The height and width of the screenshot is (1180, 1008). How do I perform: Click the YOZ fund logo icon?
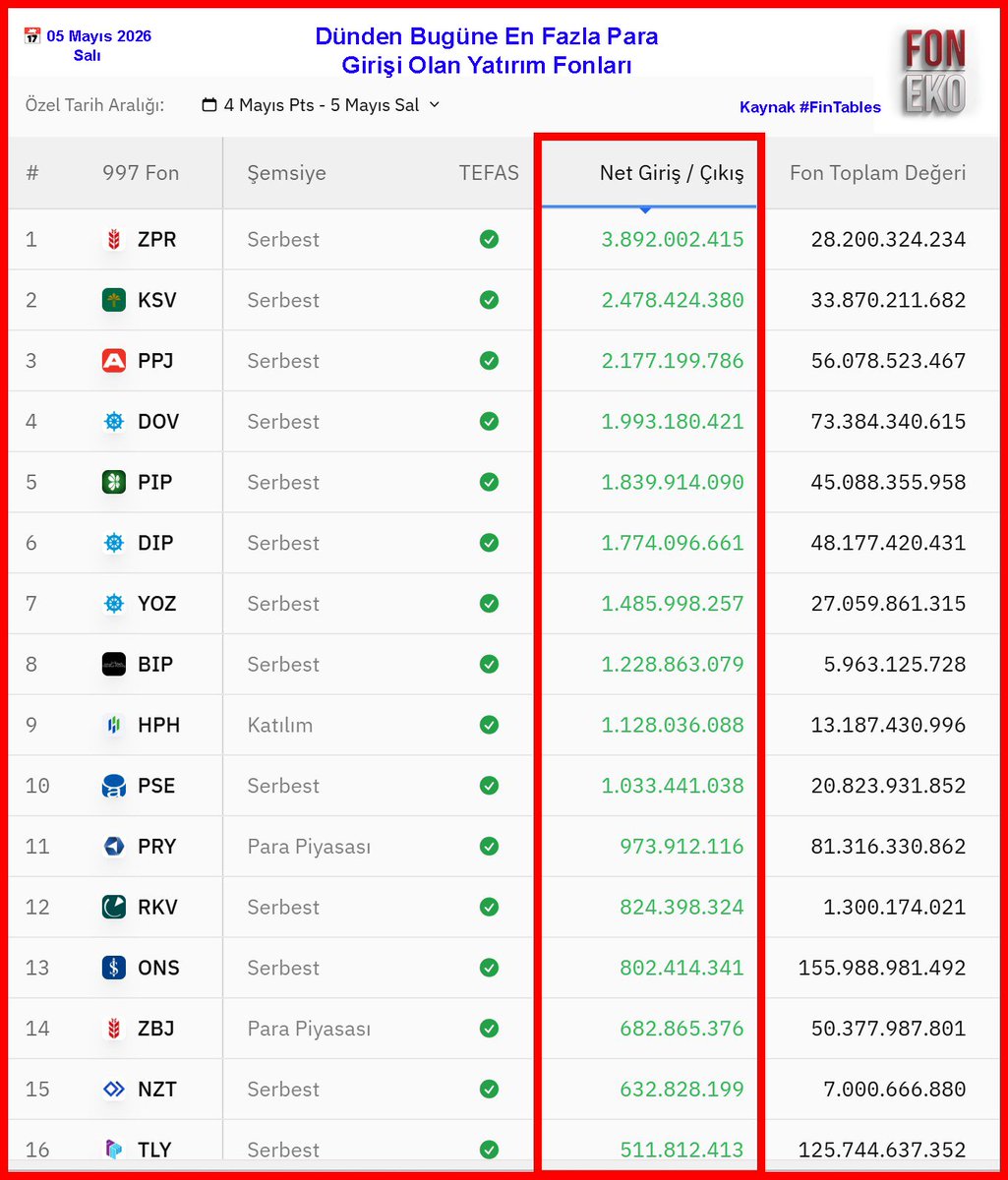click(114, 604)
